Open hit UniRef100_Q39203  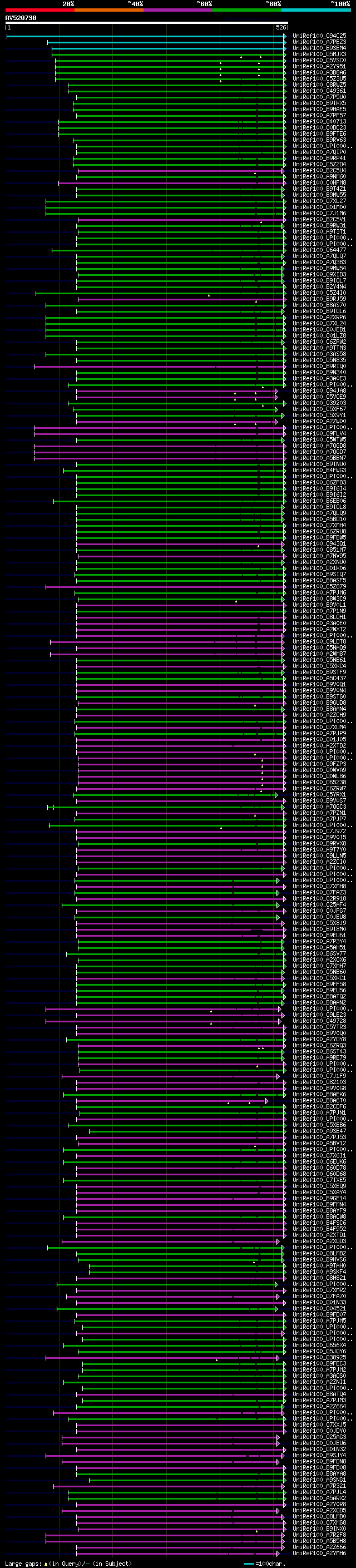coord(319,403)
